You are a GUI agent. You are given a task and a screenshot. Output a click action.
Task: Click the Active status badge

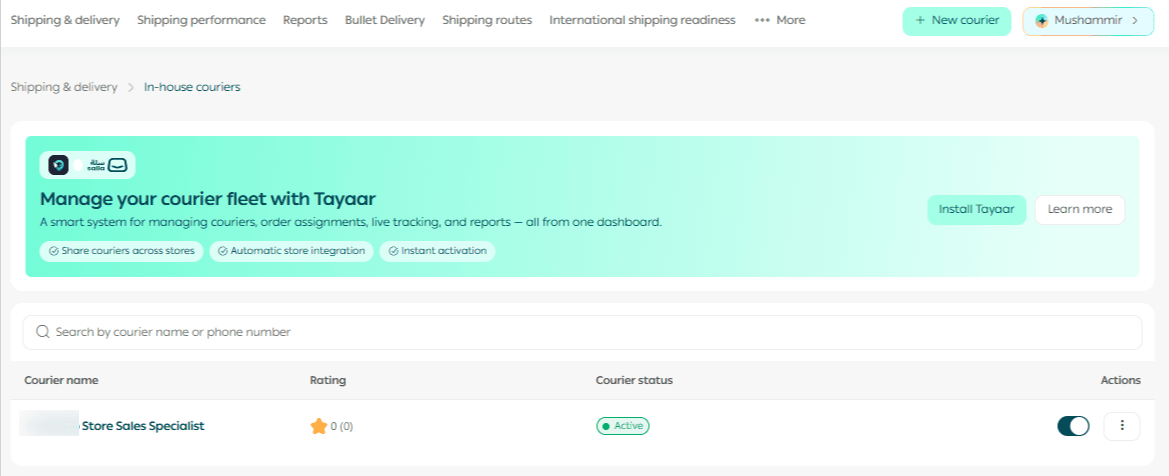coord(623,426)
